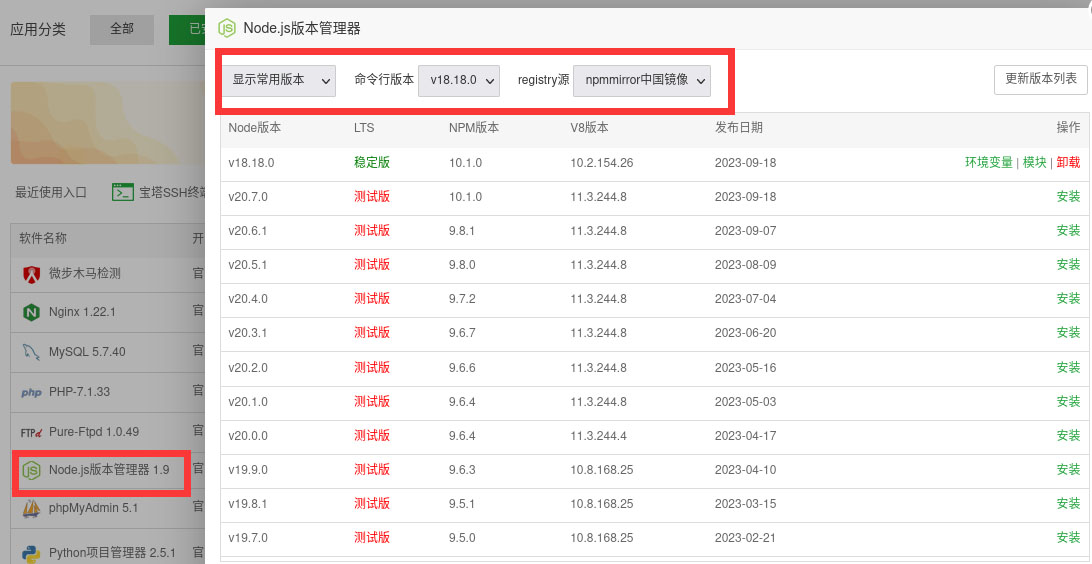Image resolution: width=1092 pixels, height=564 pixels.
Task: Open 环境变量 for v18.18.0
Action: click(x=988, y=162)
